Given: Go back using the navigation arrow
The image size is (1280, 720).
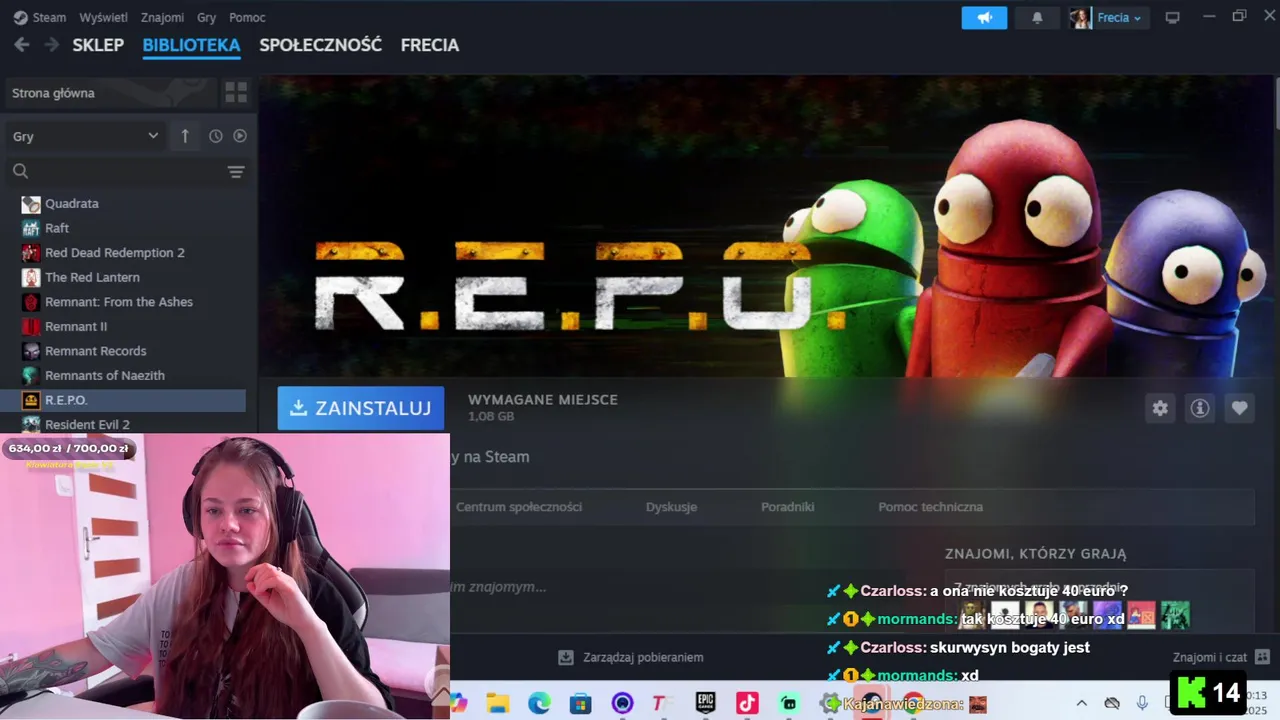Looking at the screenshot, I should point(22,45).
